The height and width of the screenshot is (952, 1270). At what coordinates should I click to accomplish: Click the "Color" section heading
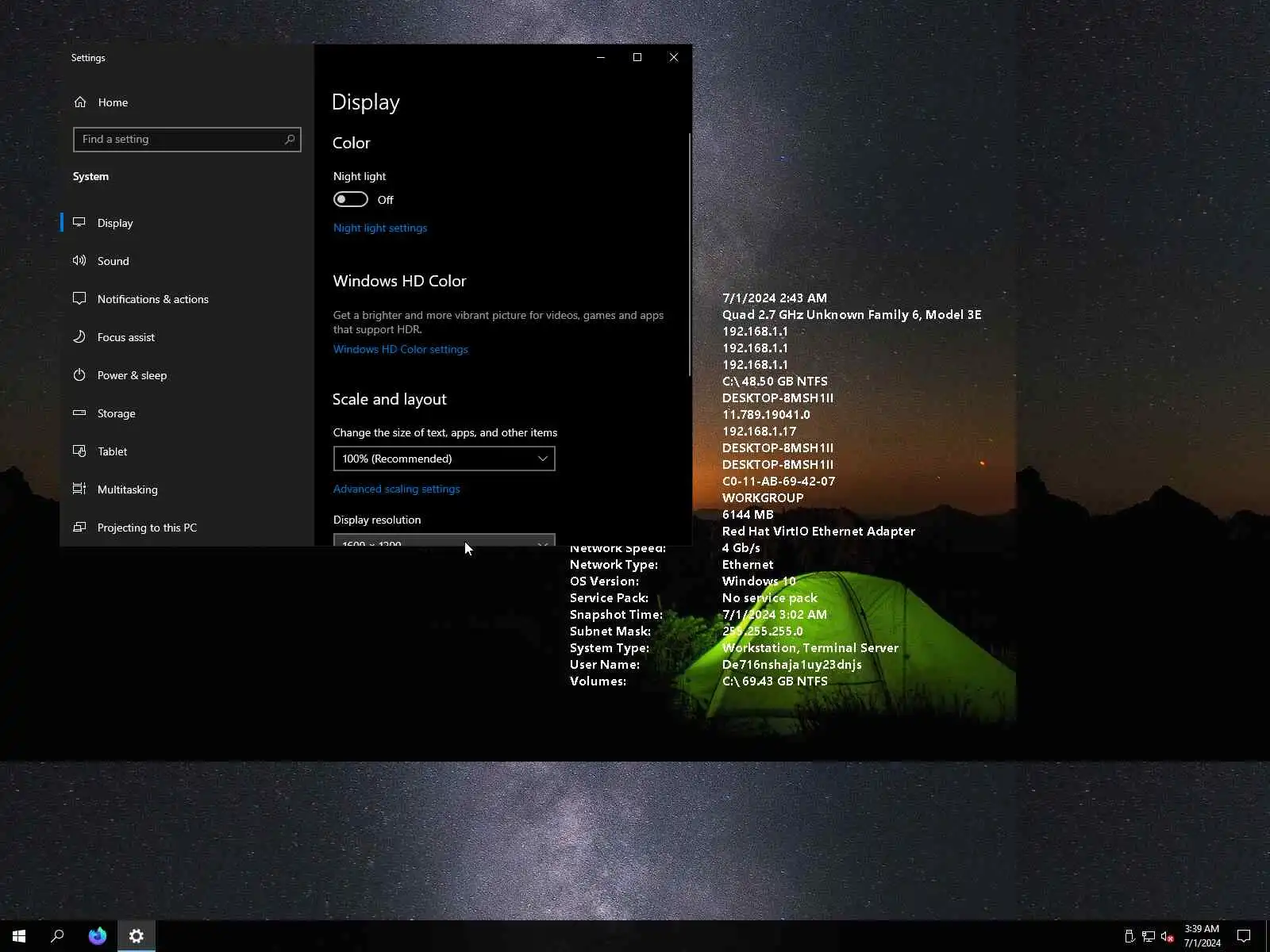pos(352,143)
